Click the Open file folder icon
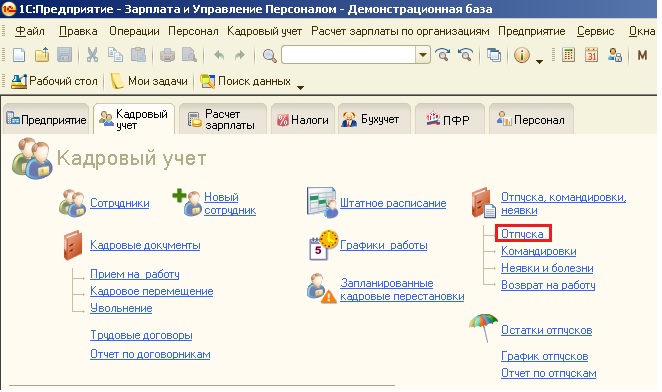The image size is (662, 392). tap(42, 55)
